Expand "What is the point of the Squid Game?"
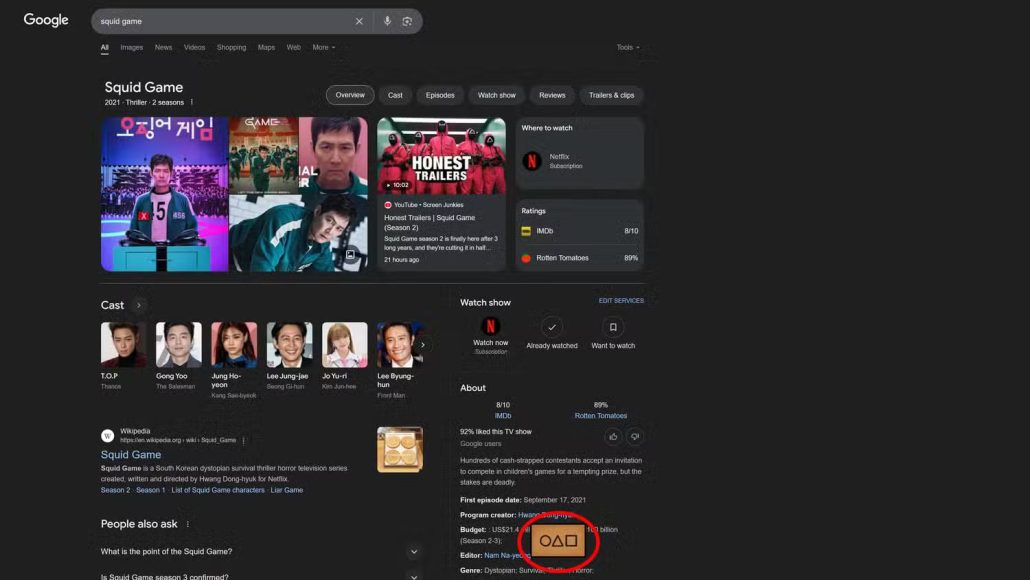1030x580 pixels. [414, 552]
